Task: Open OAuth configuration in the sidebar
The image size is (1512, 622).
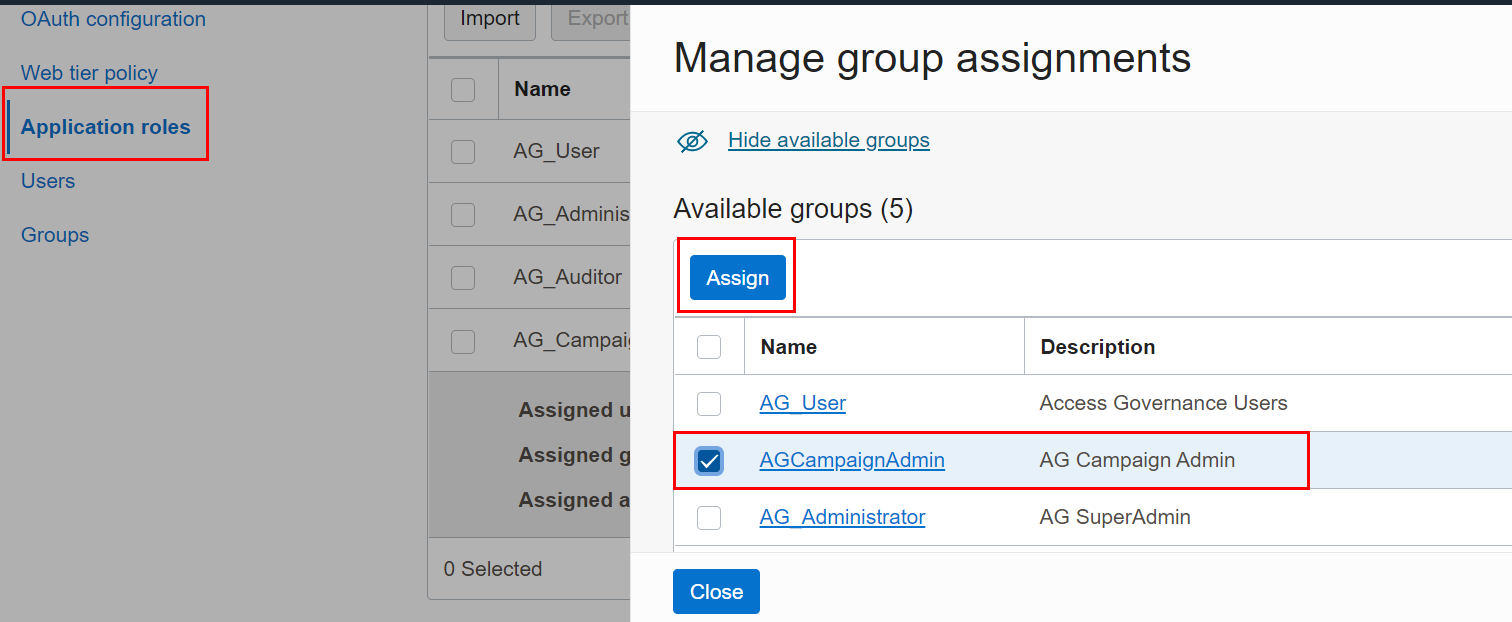Action: (x=113, y=19)
